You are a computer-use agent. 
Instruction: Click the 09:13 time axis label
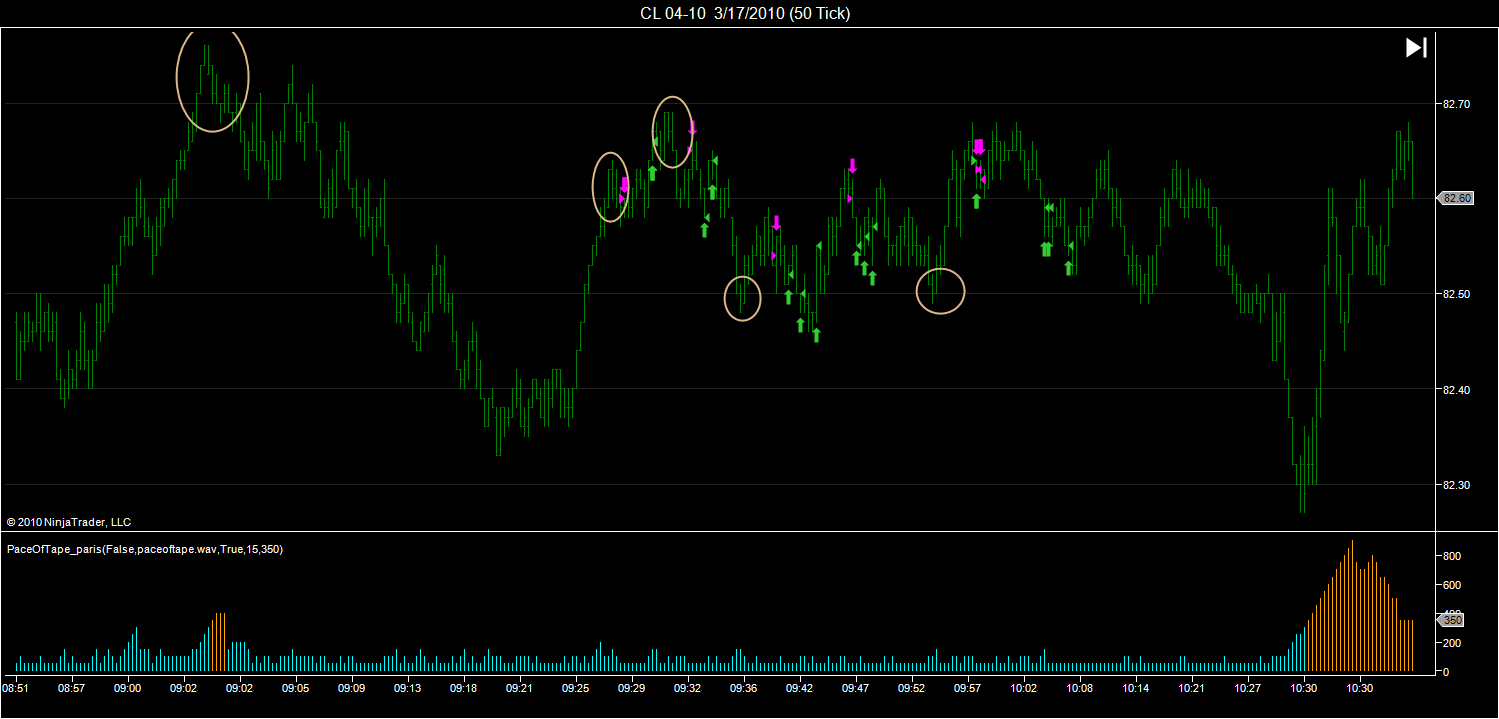[408, 688]
